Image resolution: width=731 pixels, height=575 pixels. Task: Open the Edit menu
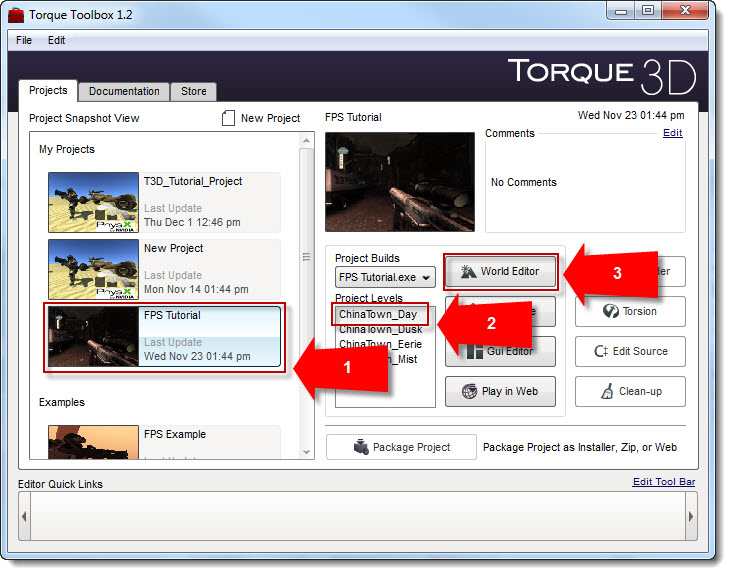coord(56,40)
